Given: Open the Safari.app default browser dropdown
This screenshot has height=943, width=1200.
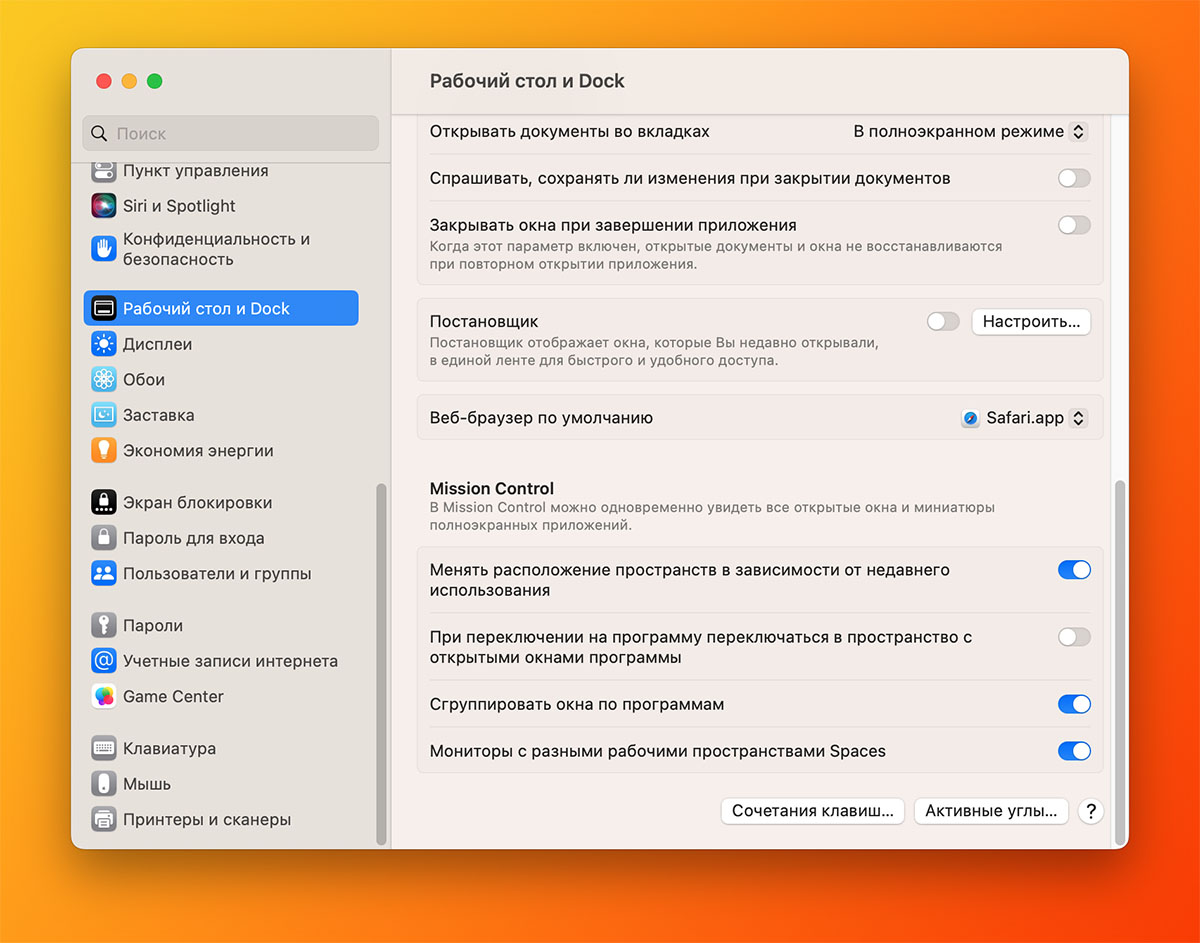Looking at the screenshot, I should click(1024, 418).
